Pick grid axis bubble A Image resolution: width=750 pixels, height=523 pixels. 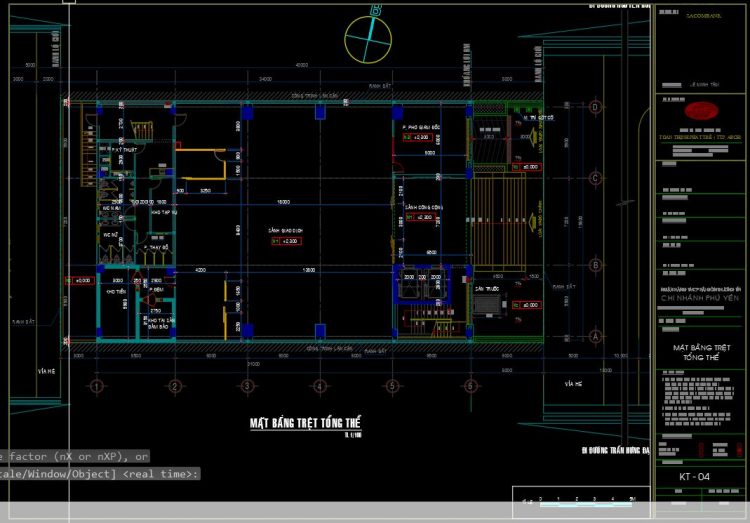(x=596, y=337)
